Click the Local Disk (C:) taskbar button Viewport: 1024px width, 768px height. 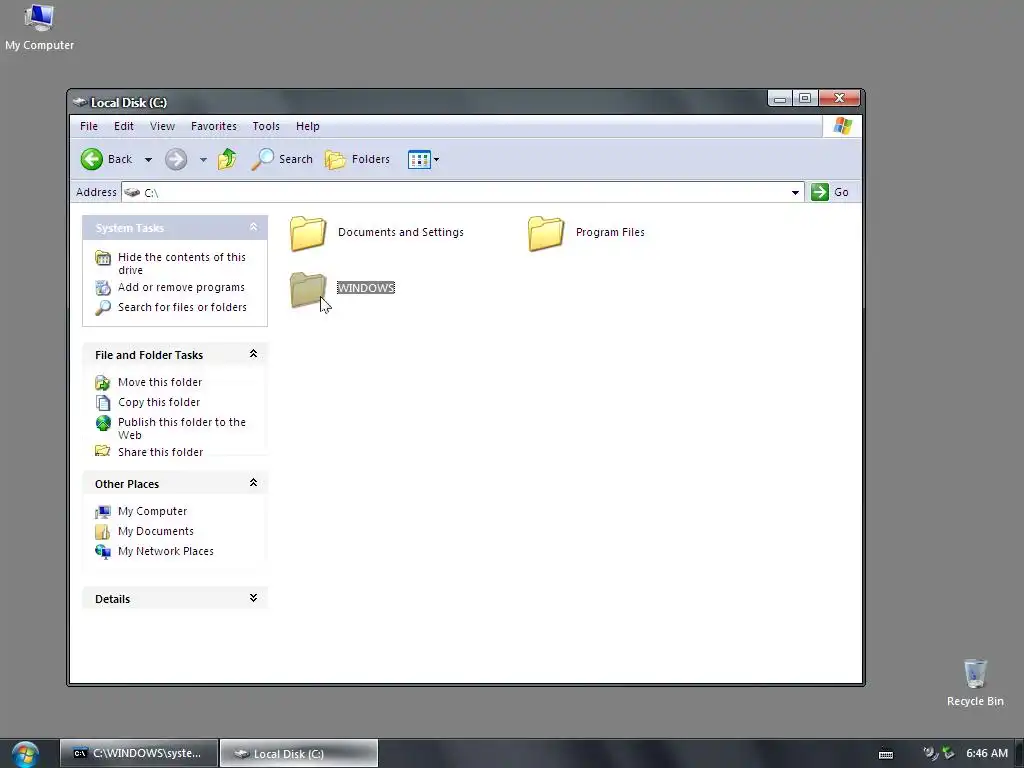(x=298, y=753)
